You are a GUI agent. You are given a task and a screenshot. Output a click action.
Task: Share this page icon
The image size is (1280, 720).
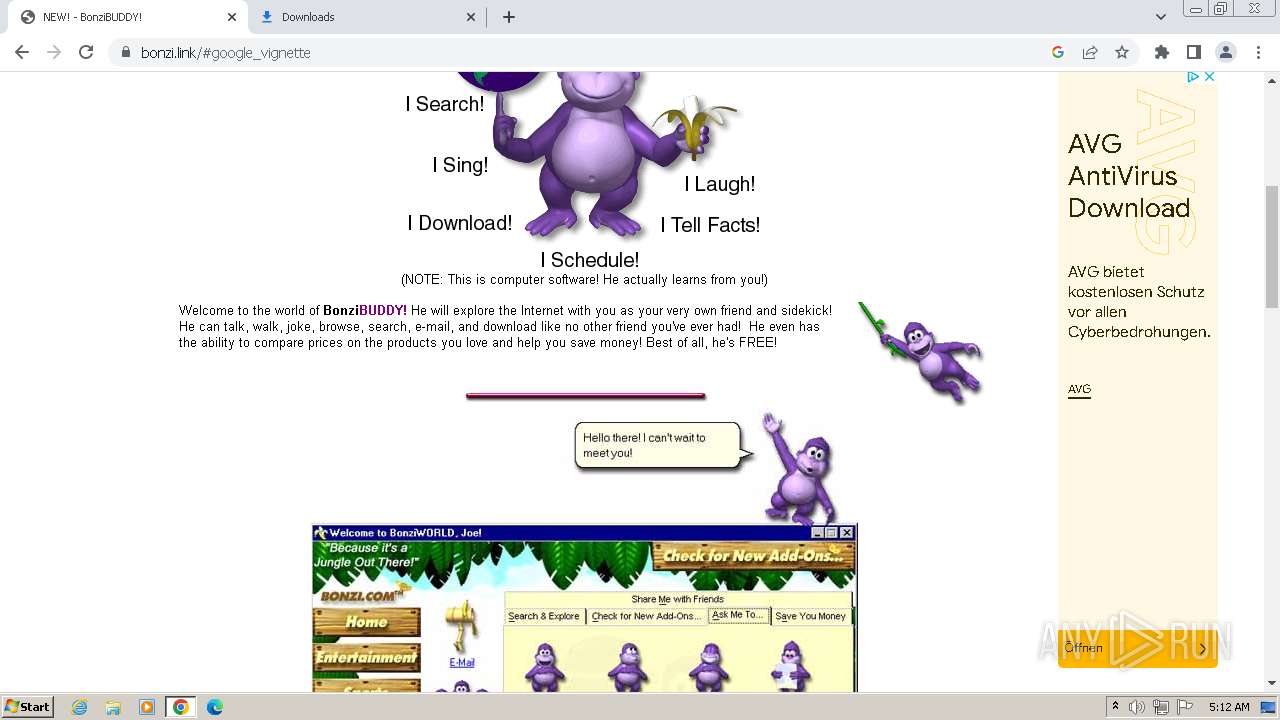(x=1090, y=52)
